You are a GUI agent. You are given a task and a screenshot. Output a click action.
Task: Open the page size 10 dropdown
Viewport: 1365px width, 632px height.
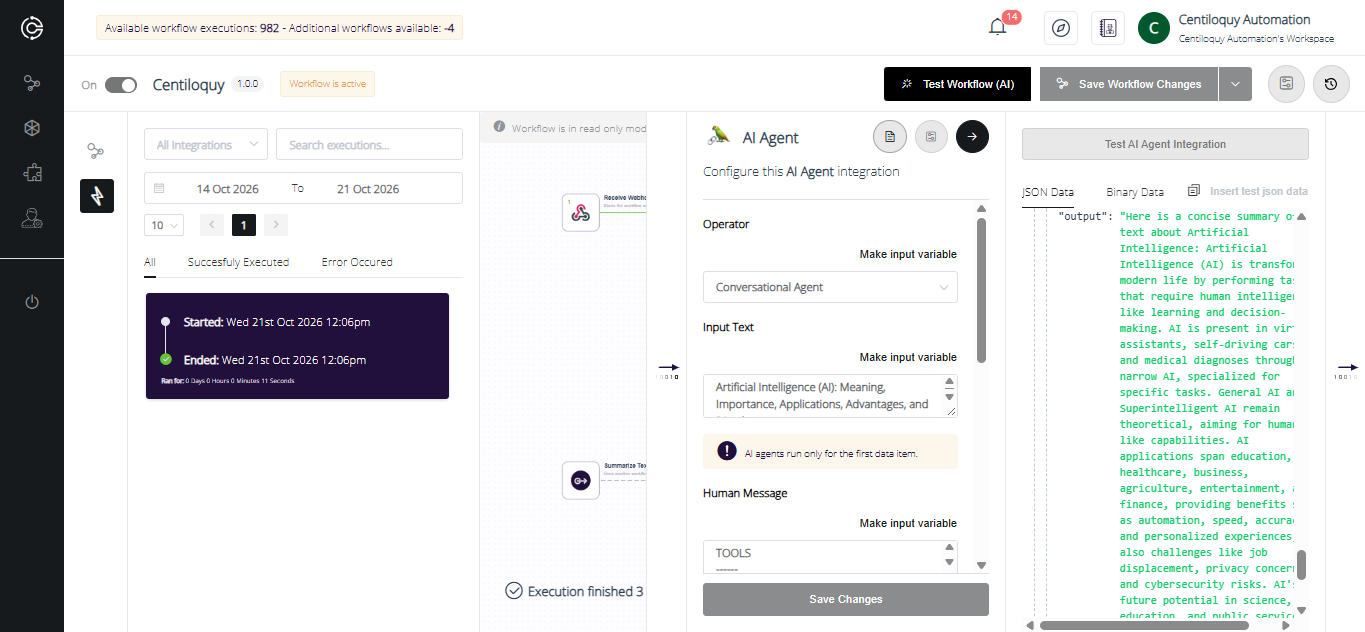point(164,225)
